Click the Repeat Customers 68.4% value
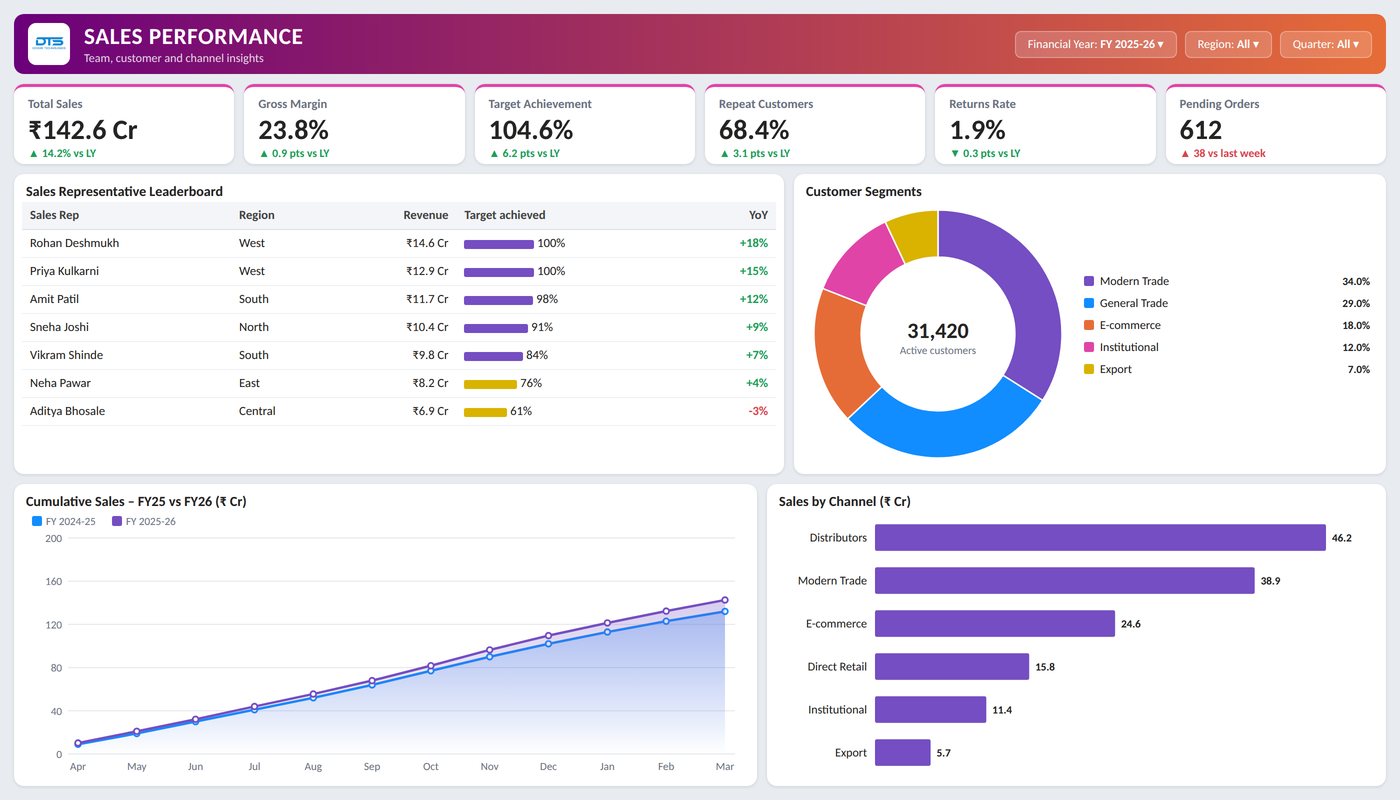This screenshot has height=800, width=1400. tap(754, 130)
